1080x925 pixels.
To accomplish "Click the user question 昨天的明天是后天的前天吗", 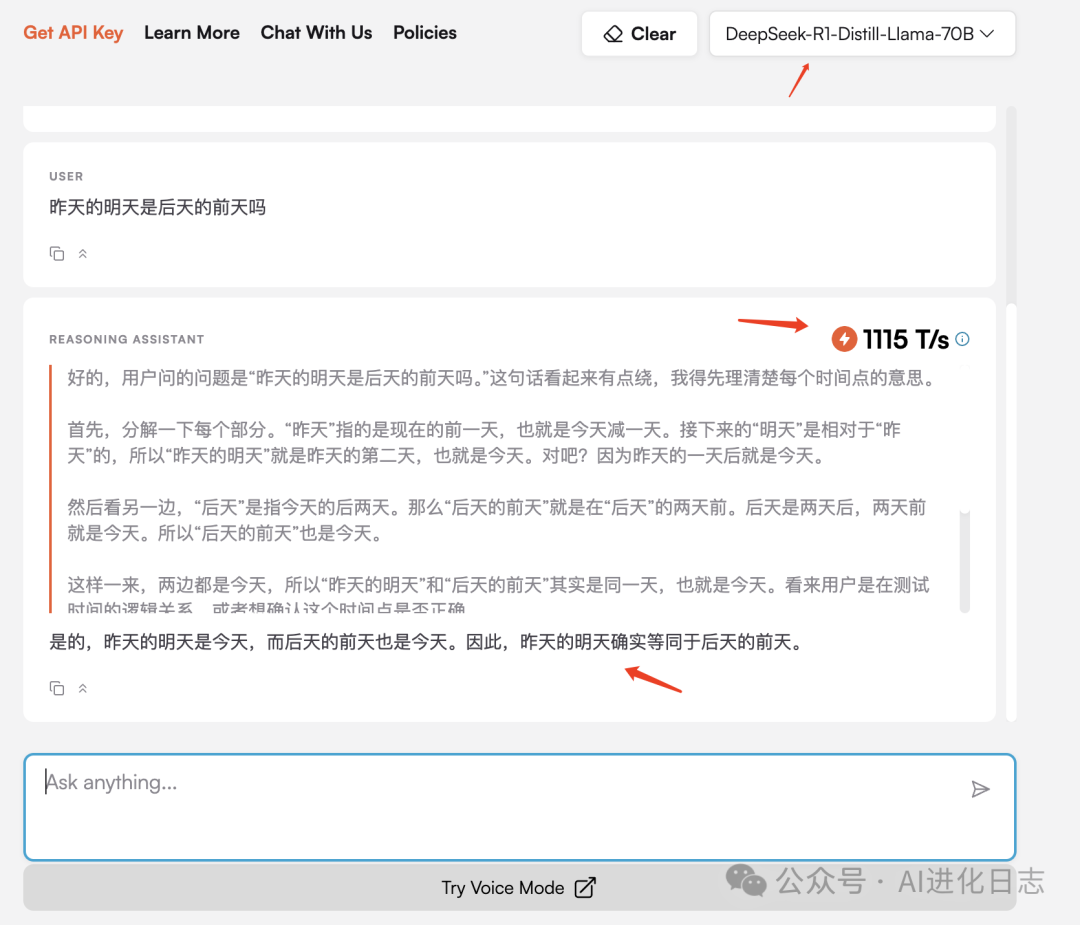I will pos(157,207).
